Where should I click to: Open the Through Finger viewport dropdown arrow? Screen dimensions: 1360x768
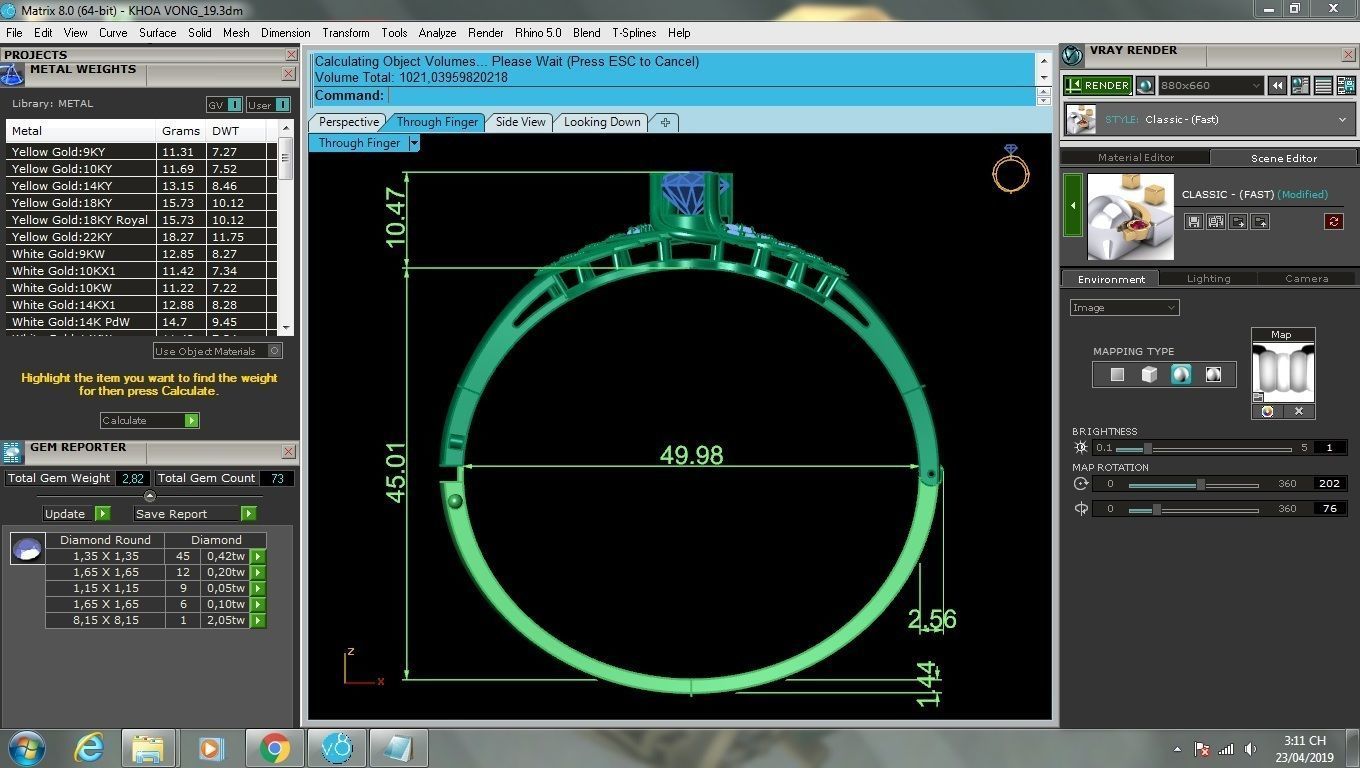[x=414, y=143]
